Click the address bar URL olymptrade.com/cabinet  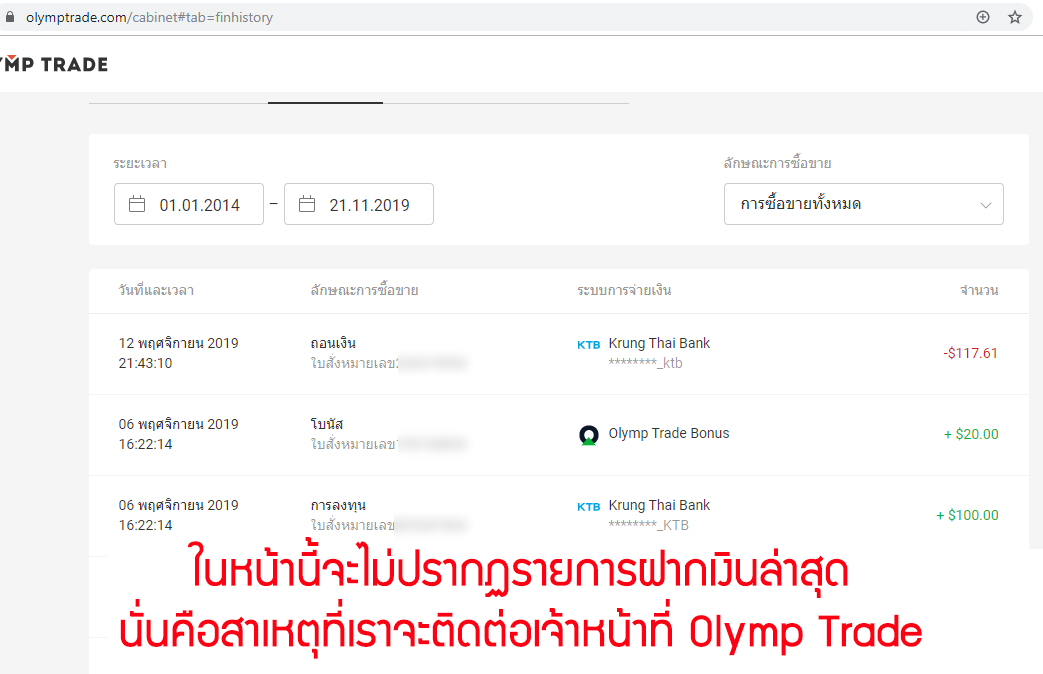point(149,17)
